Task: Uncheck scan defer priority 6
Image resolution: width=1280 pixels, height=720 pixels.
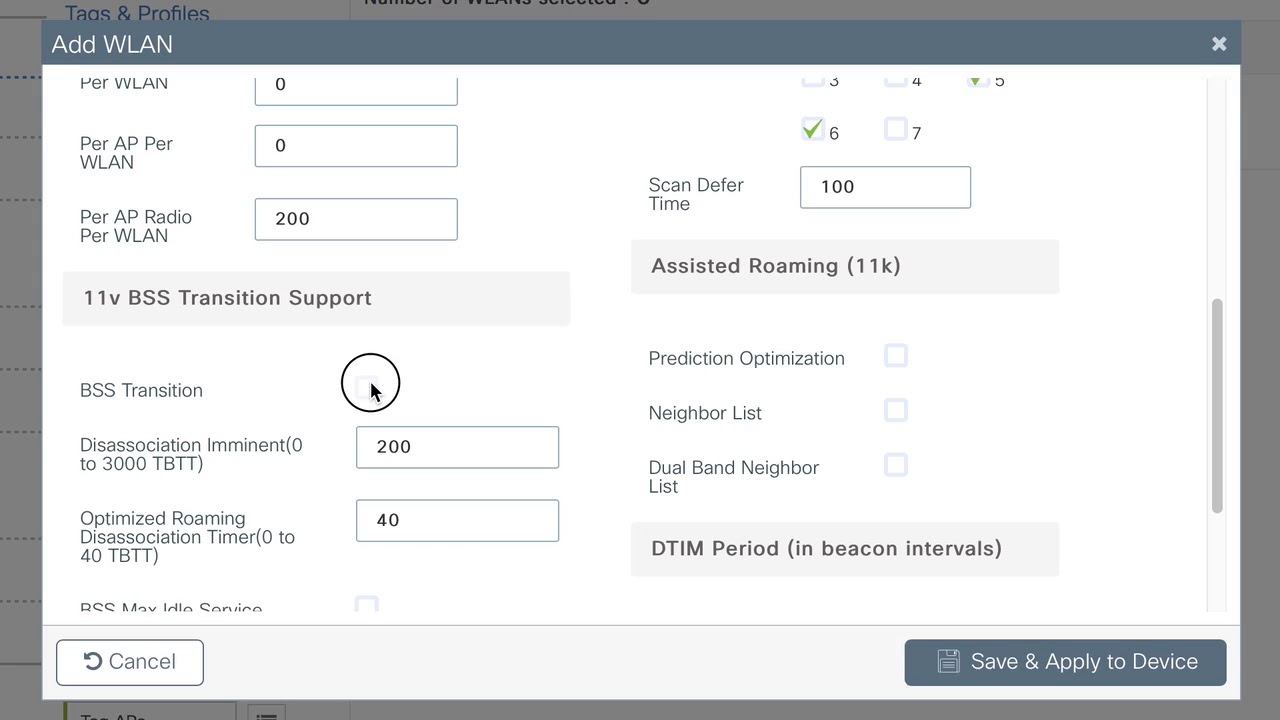Action: (x=812, y=130)
